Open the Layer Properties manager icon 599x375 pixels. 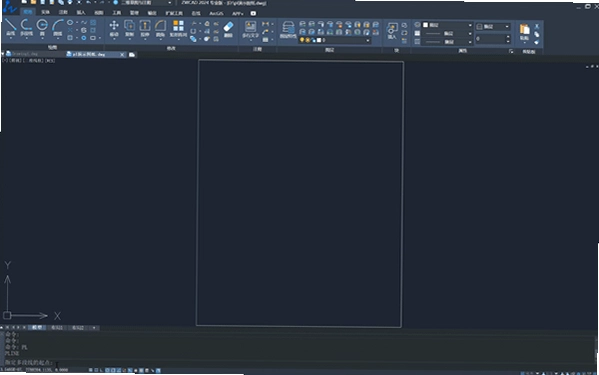pos(288,30)
